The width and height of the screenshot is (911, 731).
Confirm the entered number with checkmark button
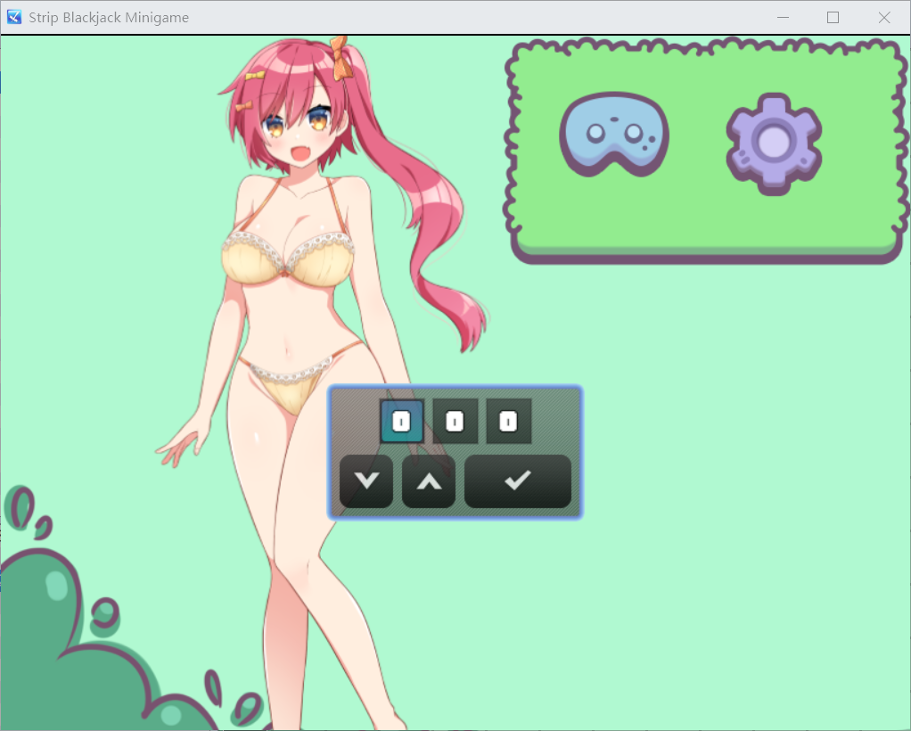click(x=517, y=481)
